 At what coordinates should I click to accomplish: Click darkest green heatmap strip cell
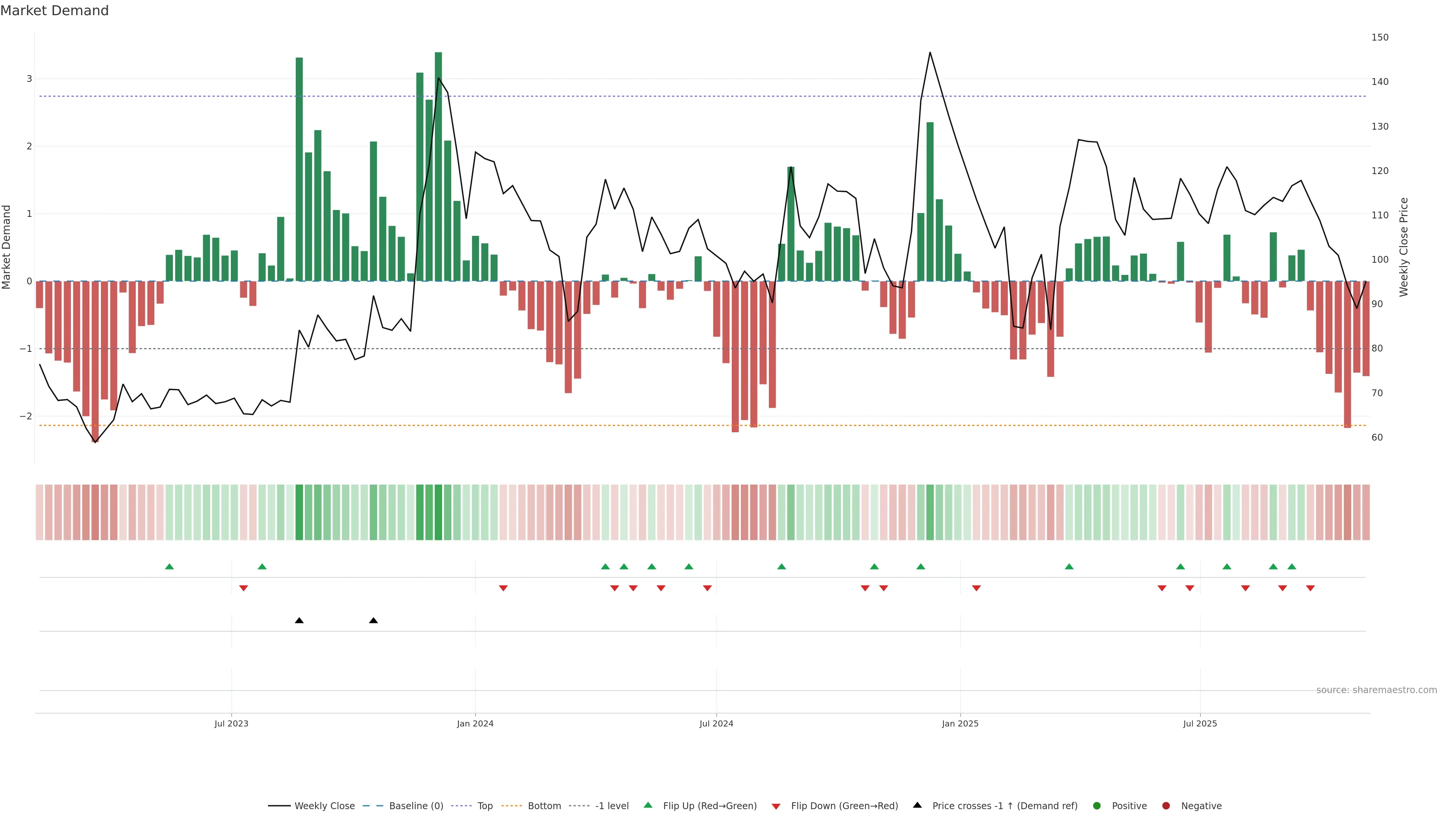click(x=438, y=512)
